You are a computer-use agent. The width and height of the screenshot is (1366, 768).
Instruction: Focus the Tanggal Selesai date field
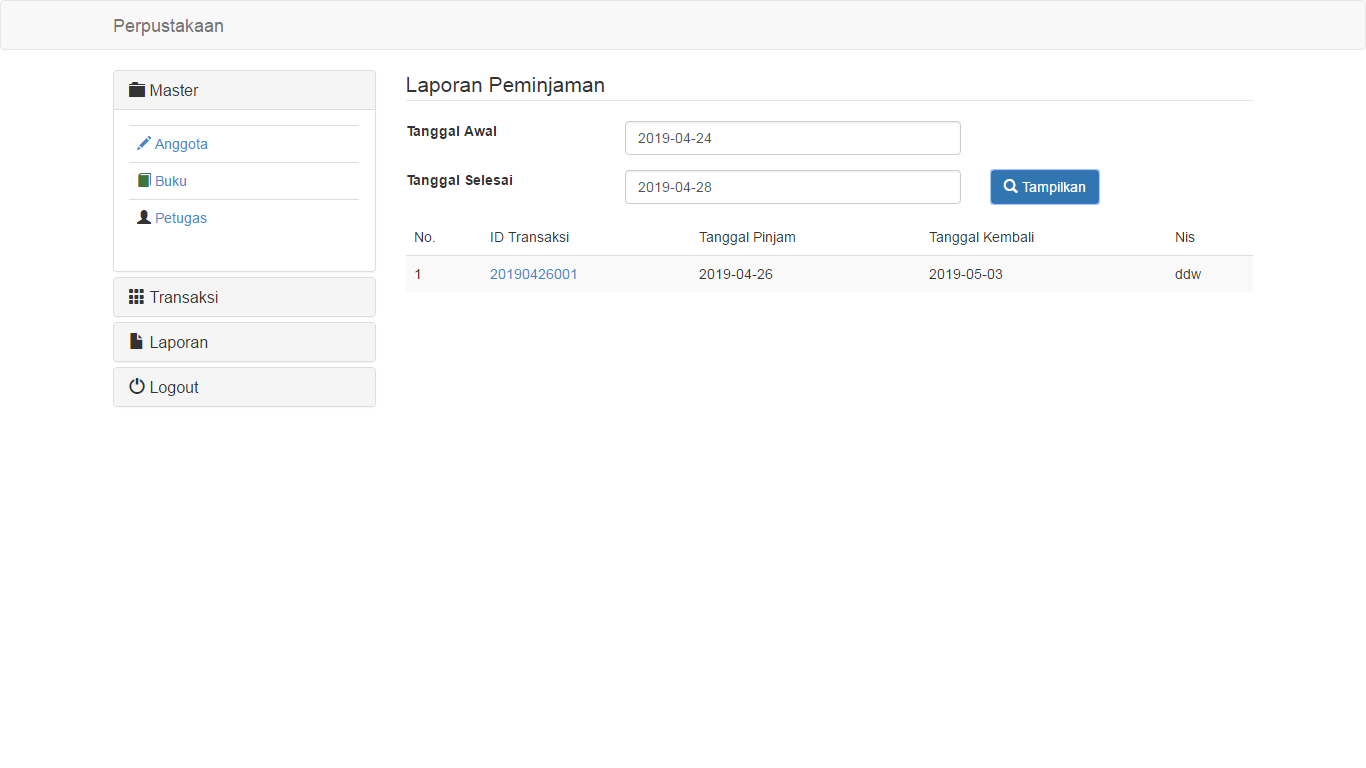click(792, 187)
